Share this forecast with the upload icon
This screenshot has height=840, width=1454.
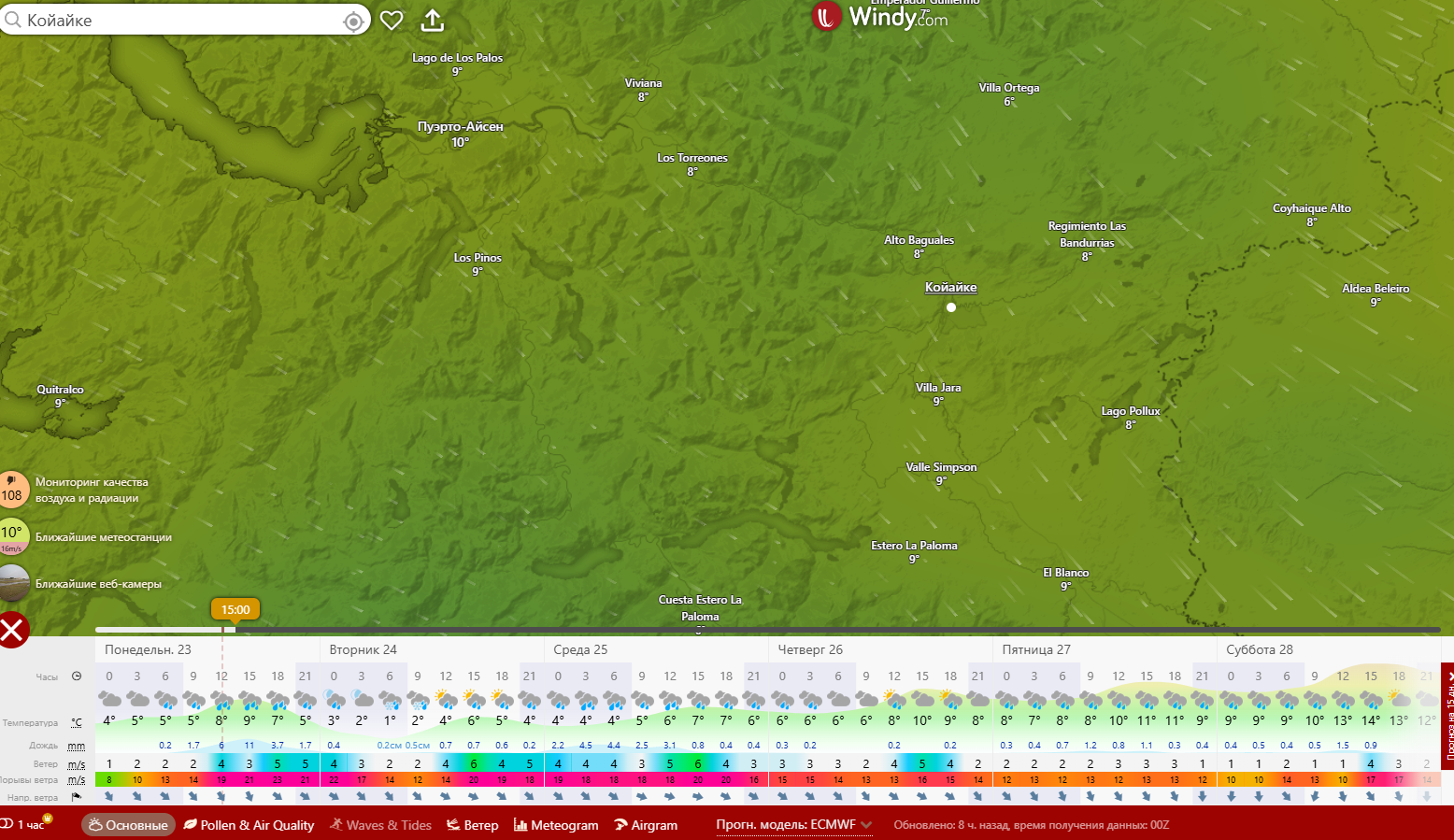point(432,21)
